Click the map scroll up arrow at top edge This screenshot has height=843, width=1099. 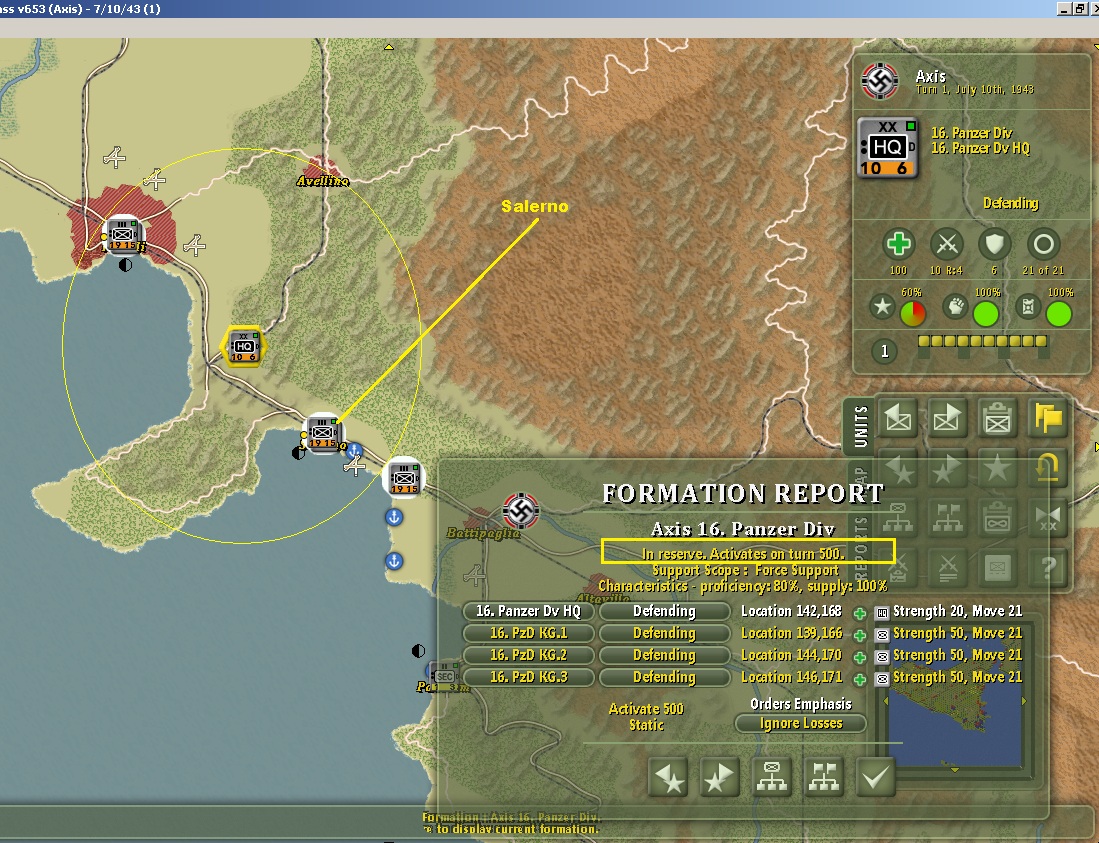tap(389, 47)
